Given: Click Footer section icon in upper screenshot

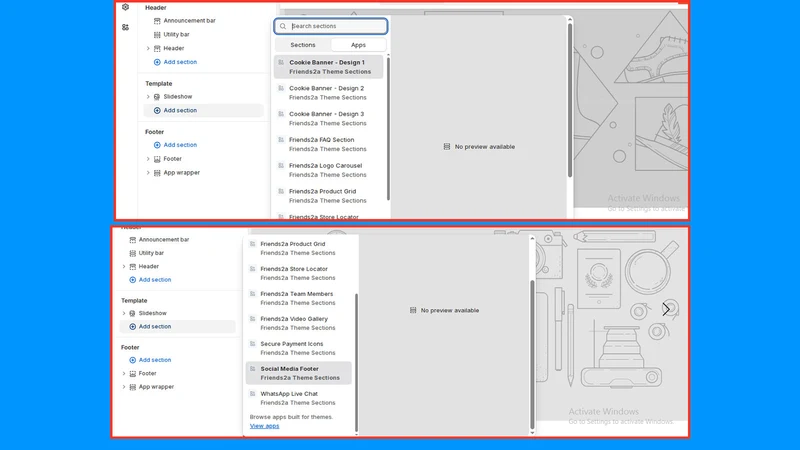Looking at the screenshot, I should (x=157, y=159).
